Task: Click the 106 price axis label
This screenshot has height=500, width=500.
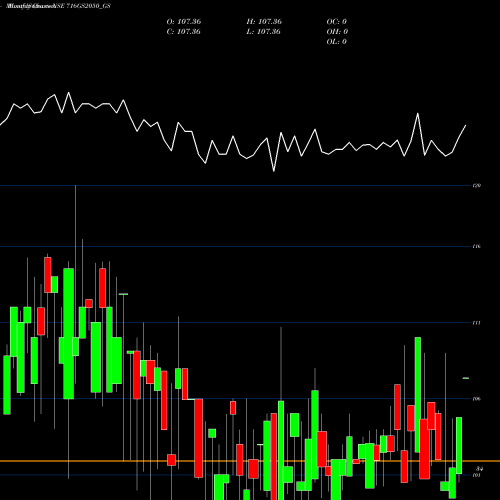Action: 477,399
